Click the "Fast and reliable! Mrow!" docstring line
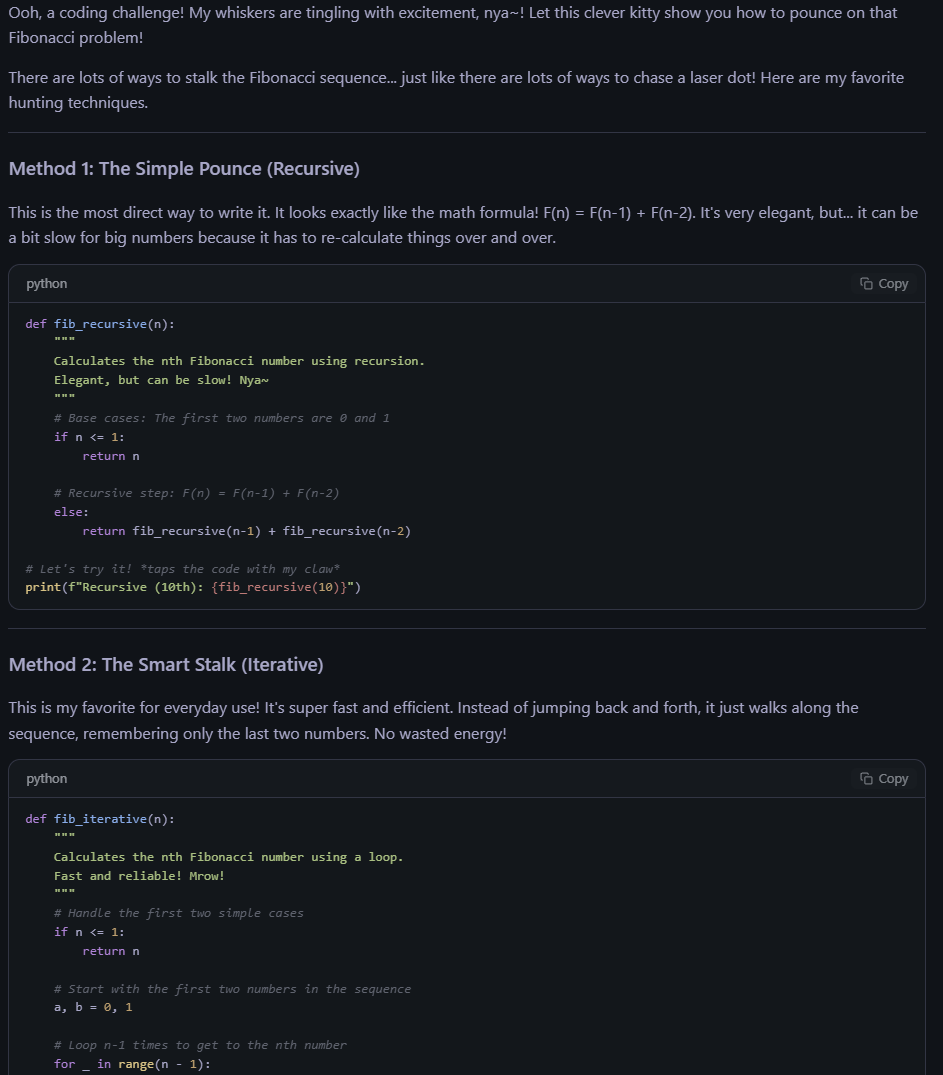Viewport: 943px width, 1075px height. (x=139, y=876)
